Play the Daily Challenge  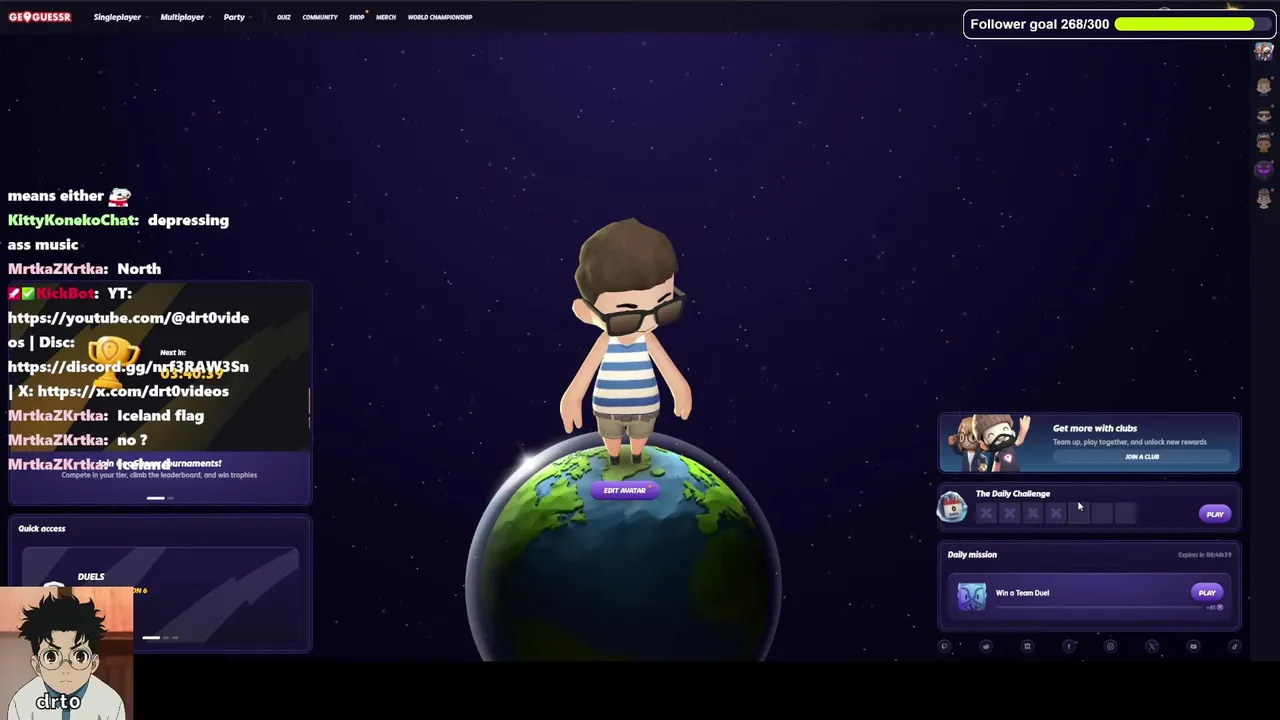click(x=1215, y=514)
